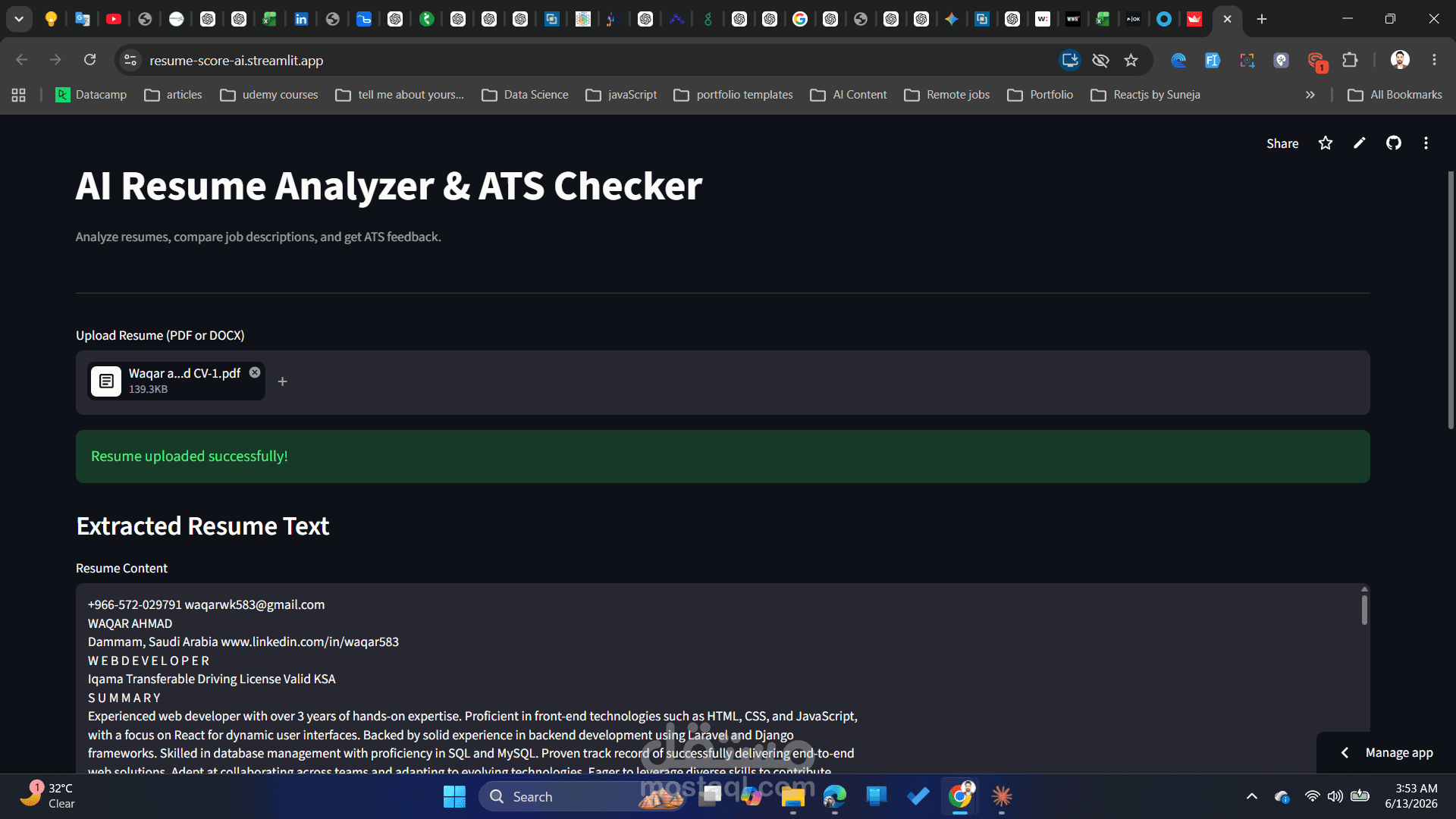Open the weather widget showing 32°C
This screenshot has height=819, width=1456.
coord(47,796)
